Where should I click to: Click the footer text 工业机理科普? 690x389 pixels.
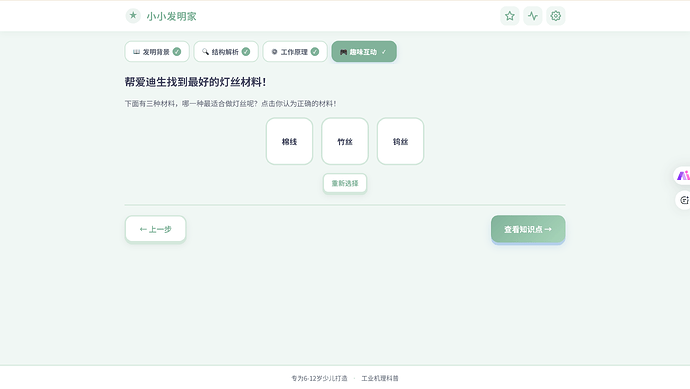pyautogui.click(x=380, y=378)
